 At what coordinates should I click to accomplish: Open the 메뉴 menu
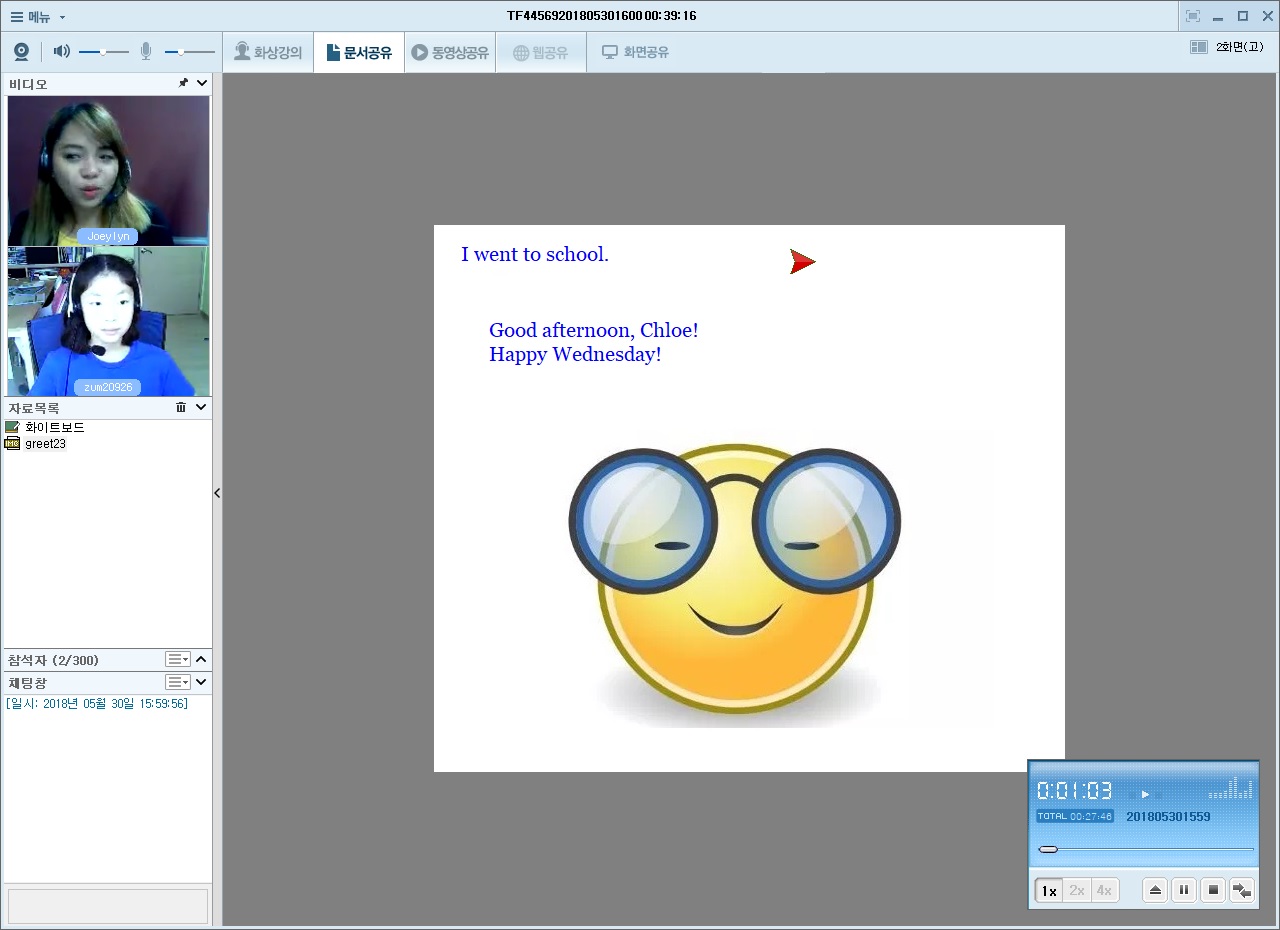38,16
